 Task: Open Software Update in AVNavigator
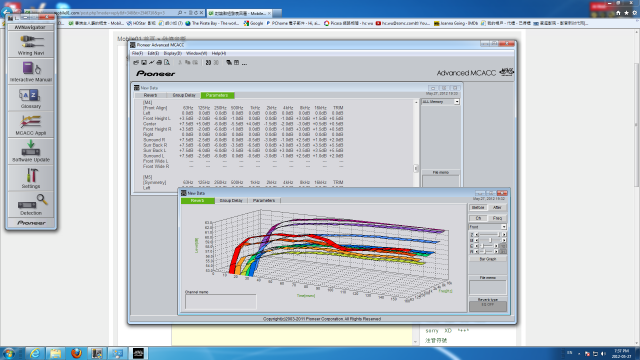point(31,151)
